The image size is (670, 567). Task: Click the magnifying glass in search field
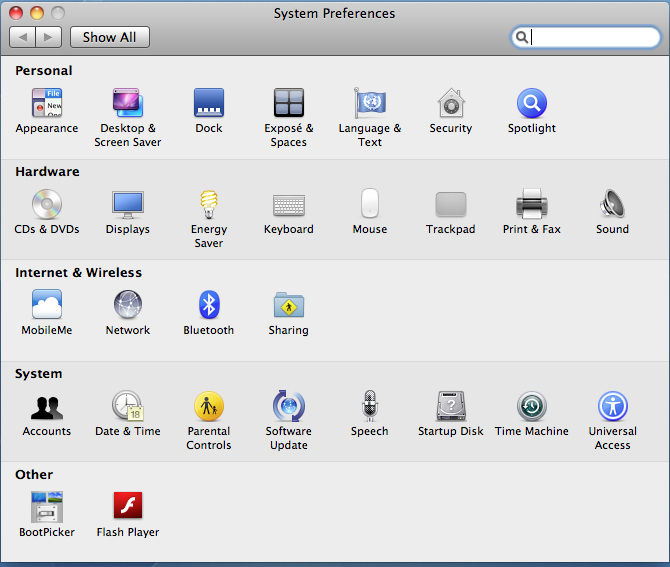tap(521, 37)
